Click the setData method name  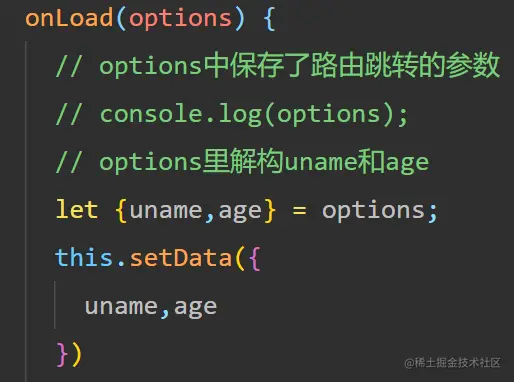pyautogui.click(x=180, y=258)
